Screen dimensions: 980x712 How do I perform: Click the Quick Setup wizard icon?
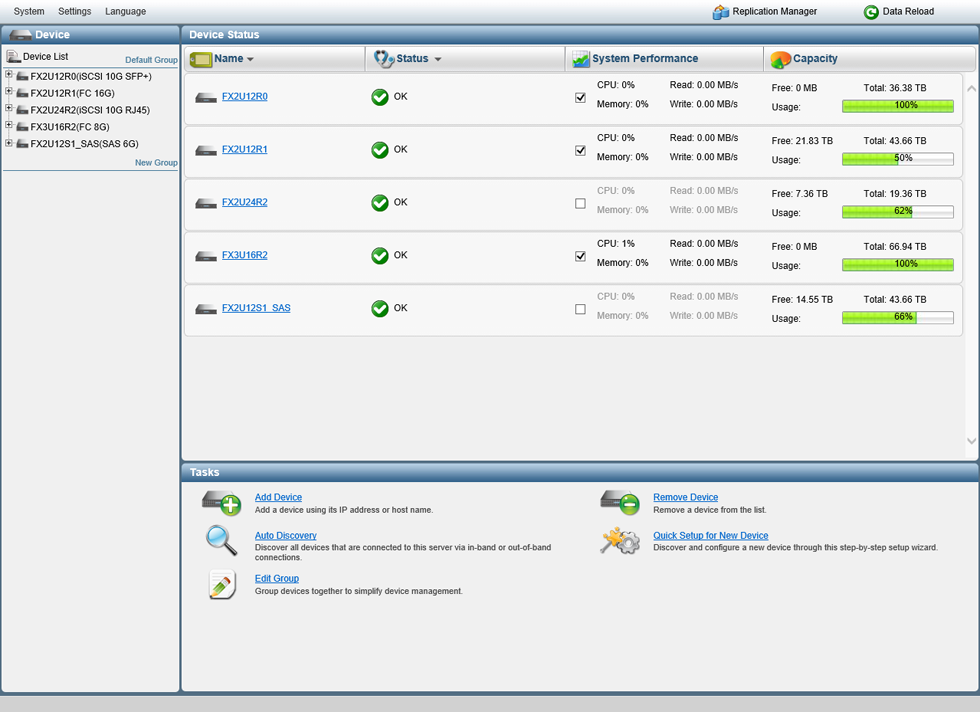pos(620,541)
